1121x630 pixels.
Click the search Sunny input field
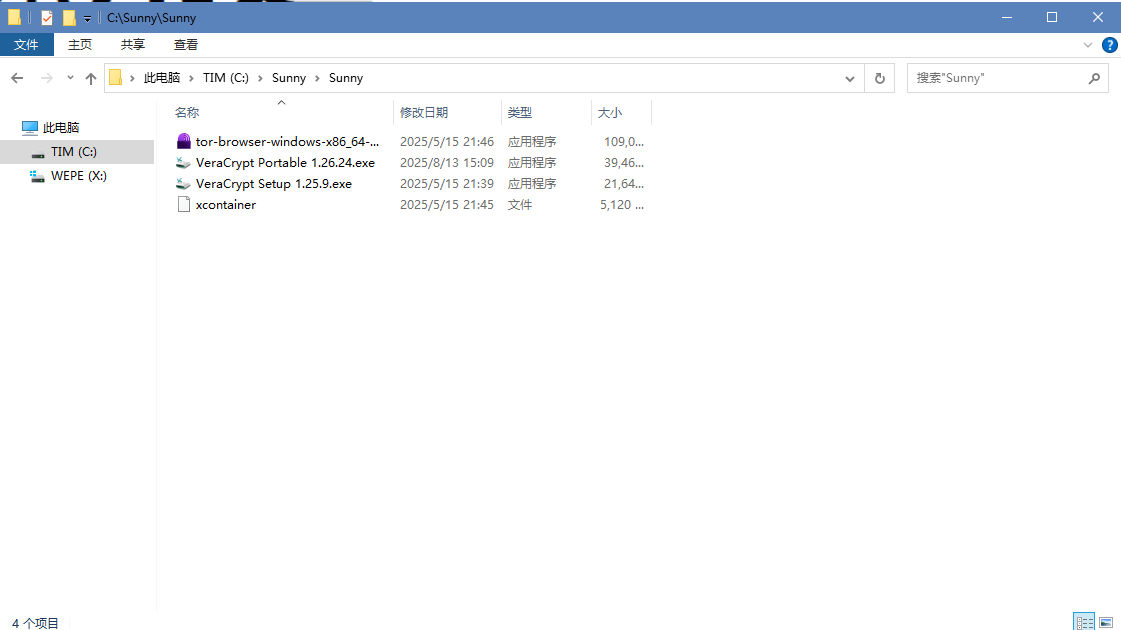tap(997, 78)
